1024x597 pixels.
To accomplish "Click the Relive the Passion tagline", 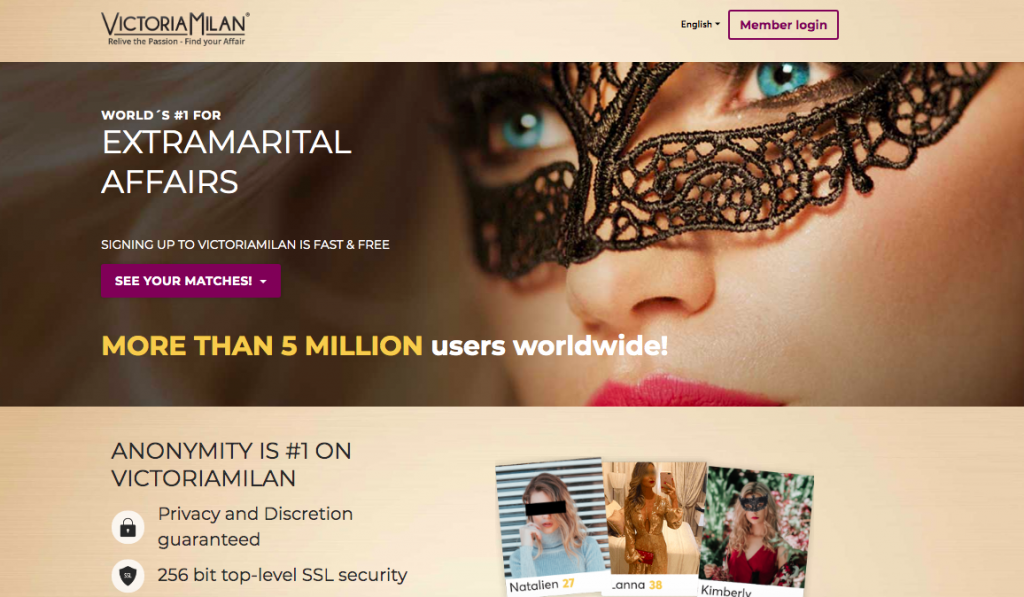I will click(176, 41).
